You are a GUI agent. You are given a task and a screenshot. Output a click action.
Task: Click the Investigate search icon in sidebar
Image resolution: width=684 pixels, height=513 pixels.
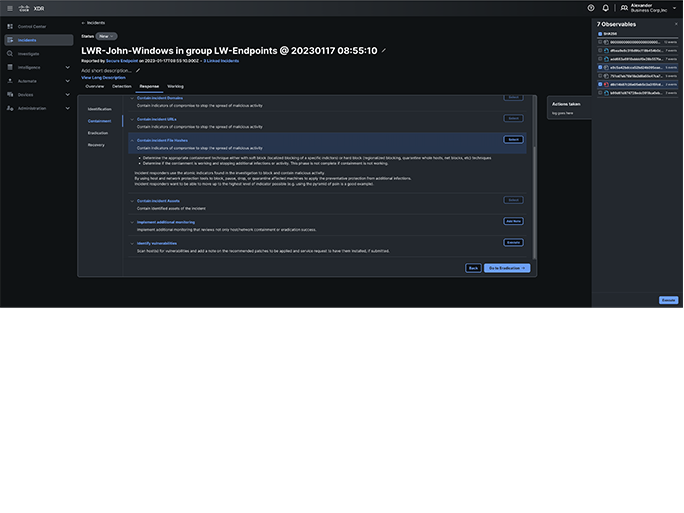(10, 53)
